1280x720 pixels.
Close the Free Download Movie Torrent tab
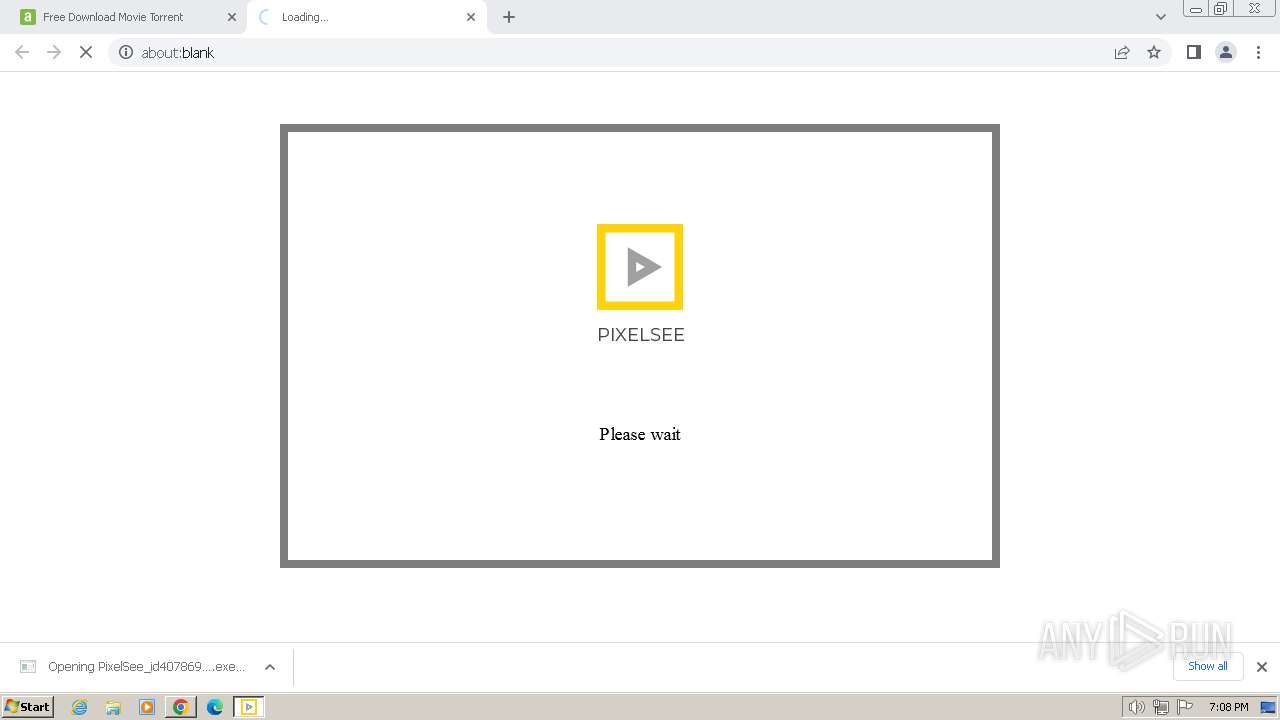[232, 17]
